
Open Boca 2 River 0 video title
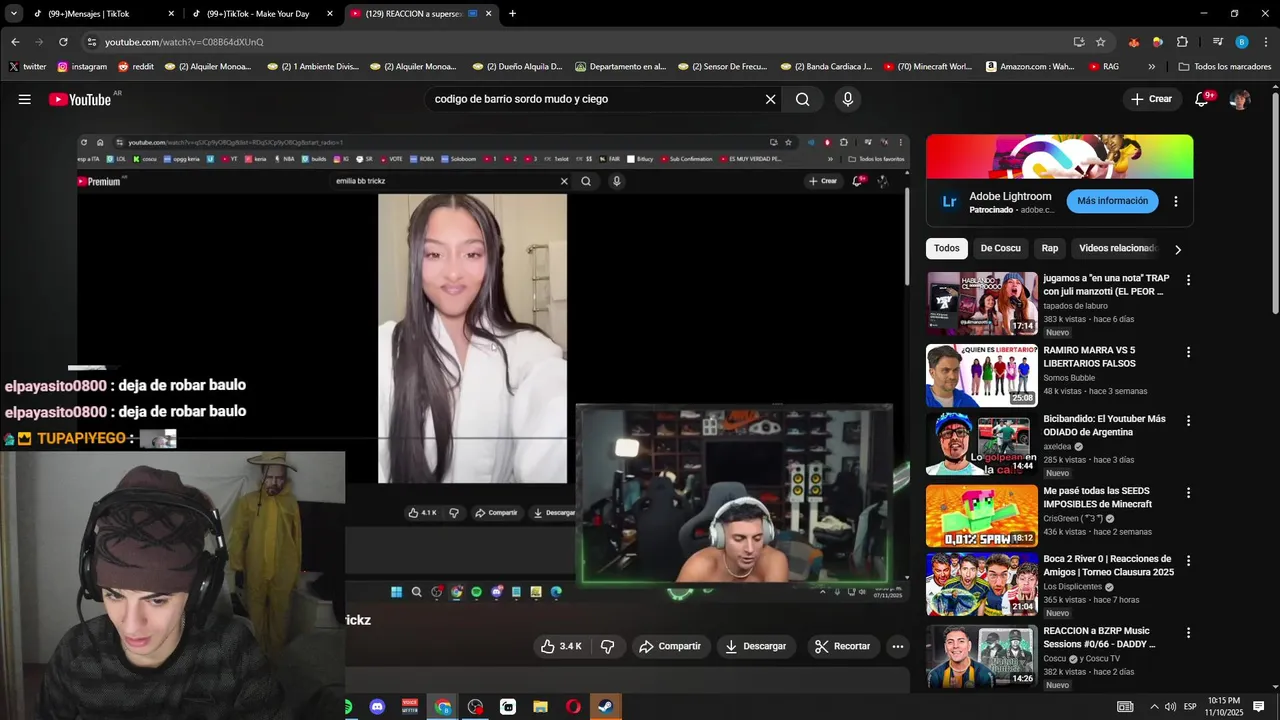pos(1108,566)
